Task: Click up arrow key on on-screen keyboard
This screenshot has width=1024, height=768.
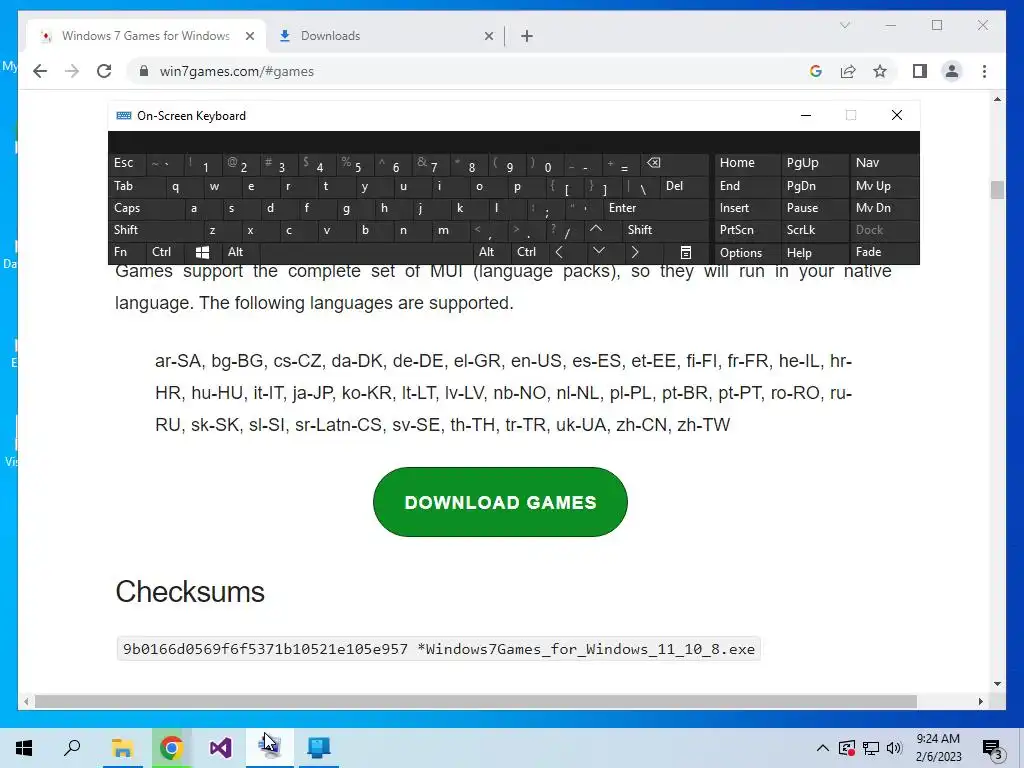Action: (596, 229)
